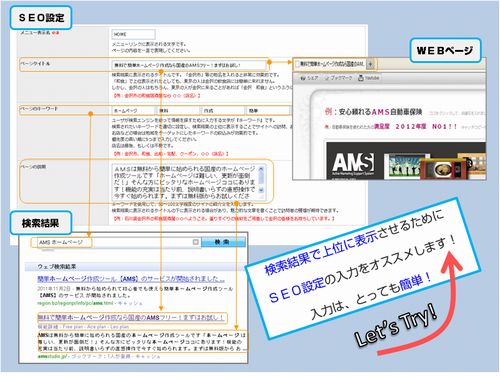
Task: Open first search result link about AMS service
Action: (131, 279)
